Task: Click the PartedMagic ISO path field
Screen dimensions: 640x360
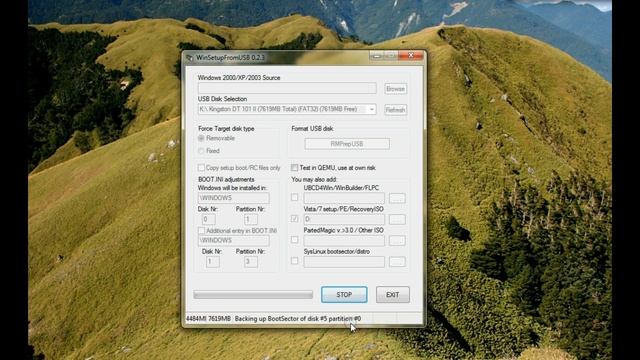Action: pos(344,240)
